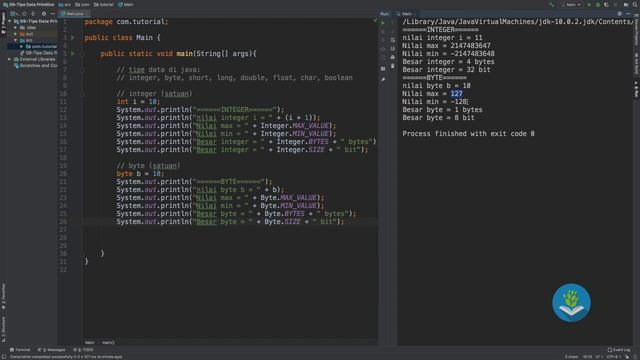Run class Main from gutter arrow
The height and width of the screenshot is (360, 640).
73,38
